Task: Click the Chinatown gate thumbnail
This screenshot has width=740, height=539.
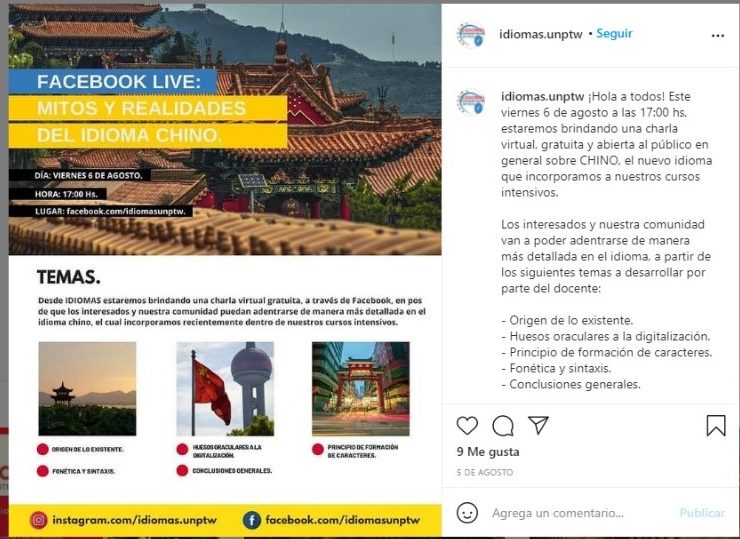Action: click(x=361, y=388)
